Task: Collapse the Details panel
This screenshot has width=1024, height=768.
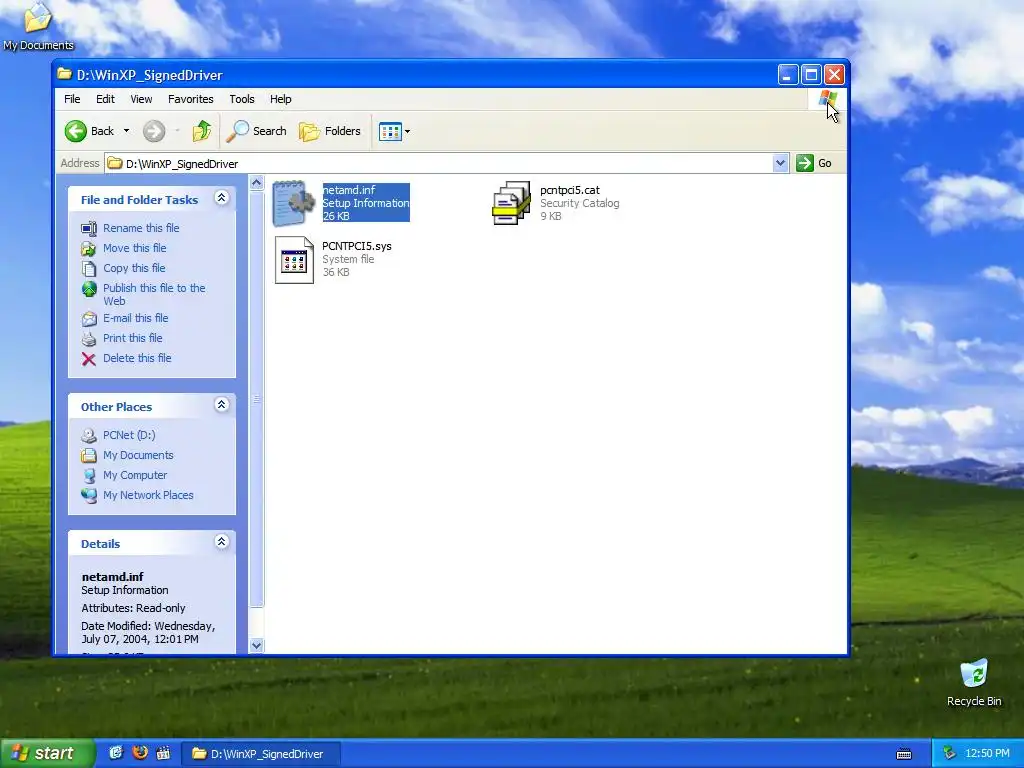Action: pyautogui.click(x=221, y=541)
